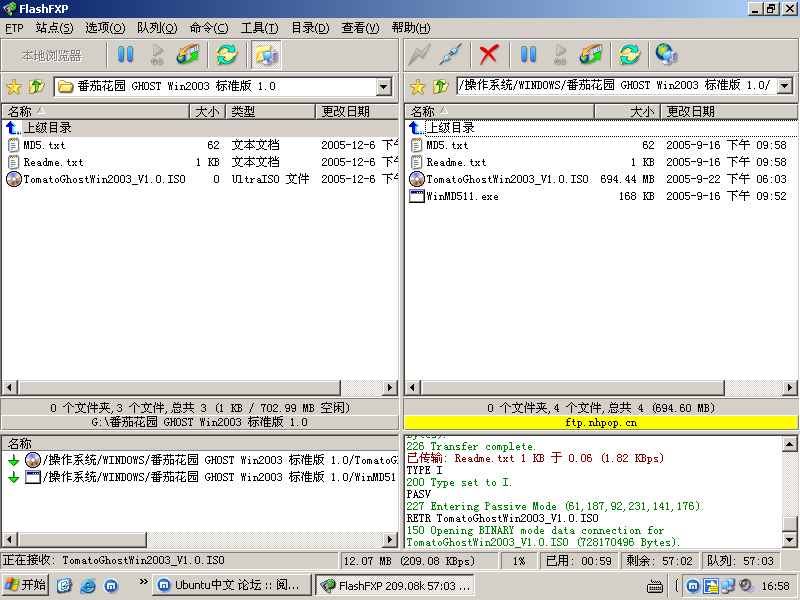This screenshot has height=600, width=800.
Task: Click the ftp.nhpop.cn yellow status bar
Action: tap(601, 422)
